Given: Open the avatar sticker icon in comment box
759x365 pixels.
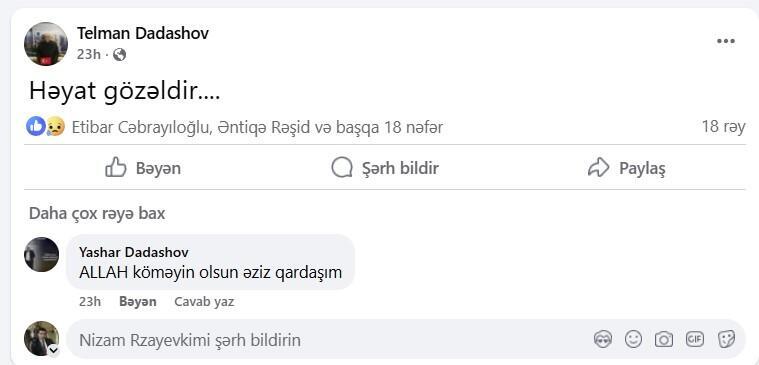Looking at the screenshot, I should 603,339.
